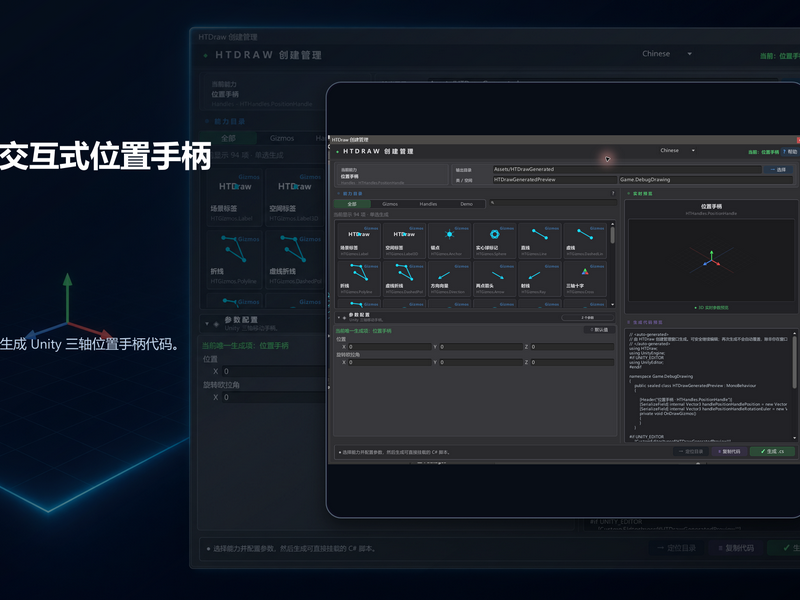Collapse the 参数配置 section in background window

[x=207, y=323]
